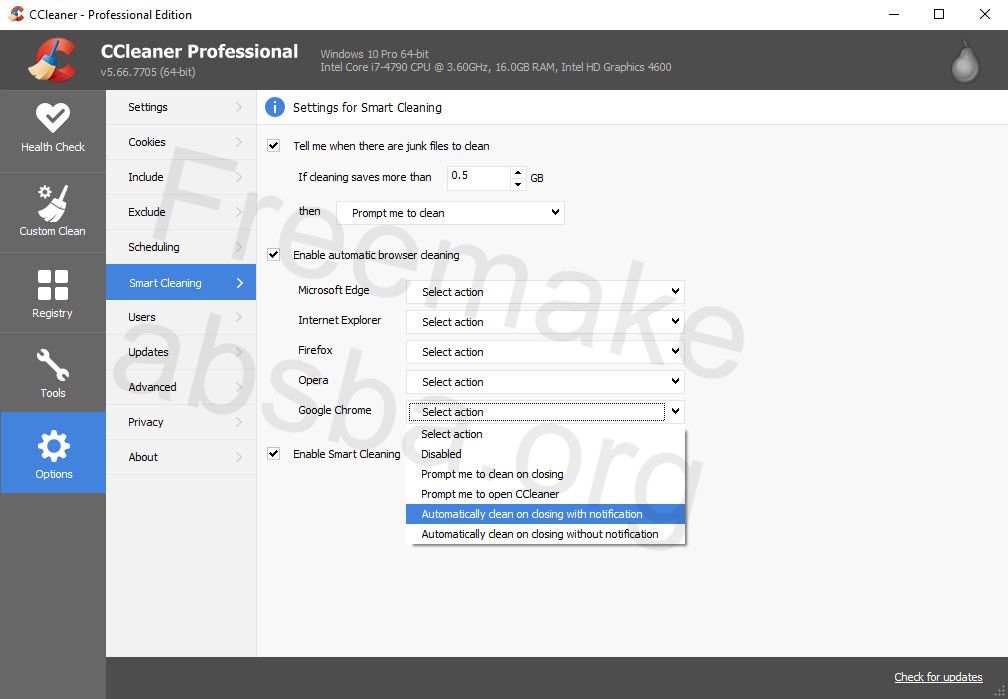Open the Scheduling options page
Screen dimensions: 1008x699
click(x=181, y=247)
